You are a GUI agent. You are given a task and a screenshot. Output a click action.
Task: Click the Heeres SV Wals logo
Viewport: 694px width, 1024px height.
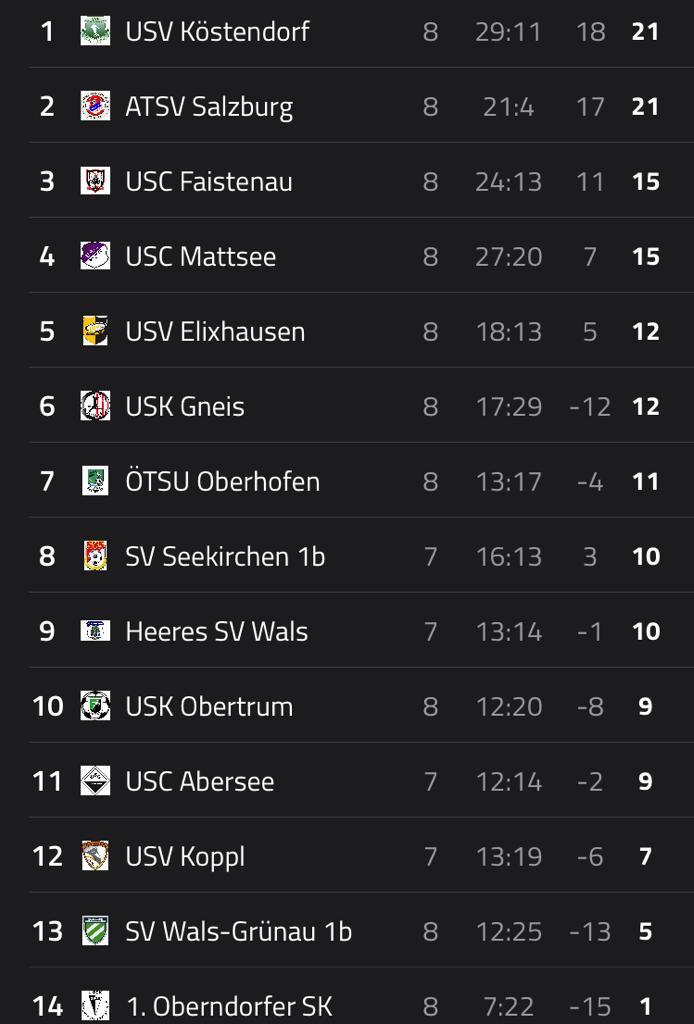(x=95, y=631)
